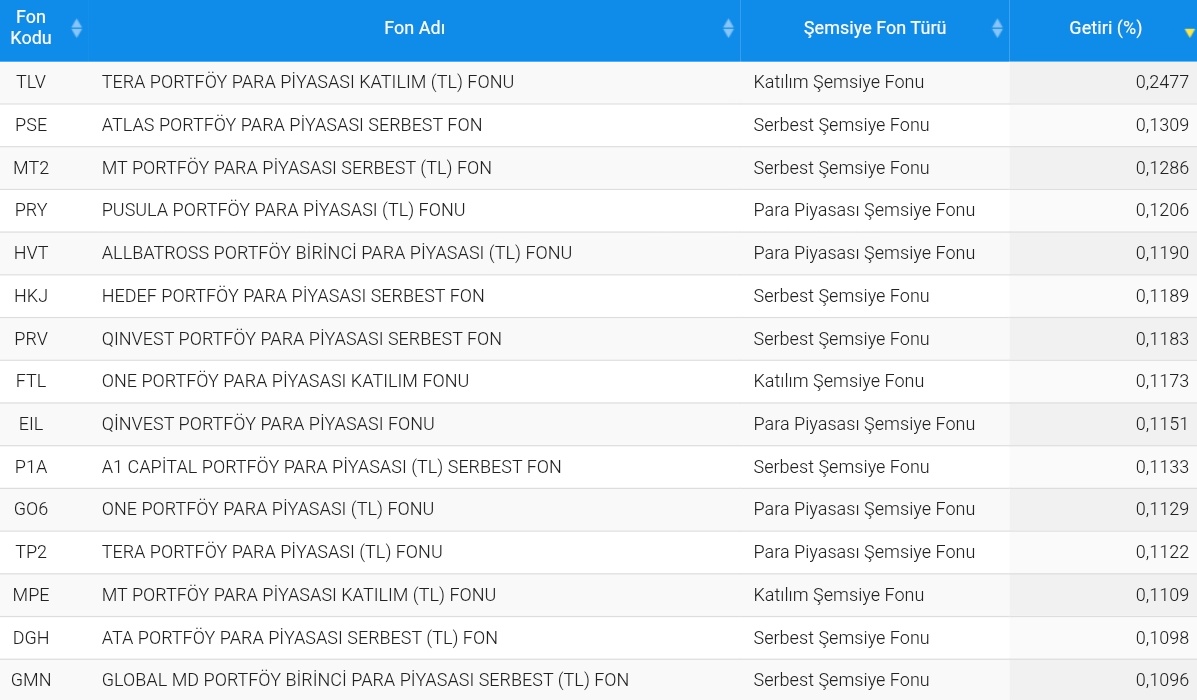
Task: Select fund code GO6
Action: click(31, 509)
